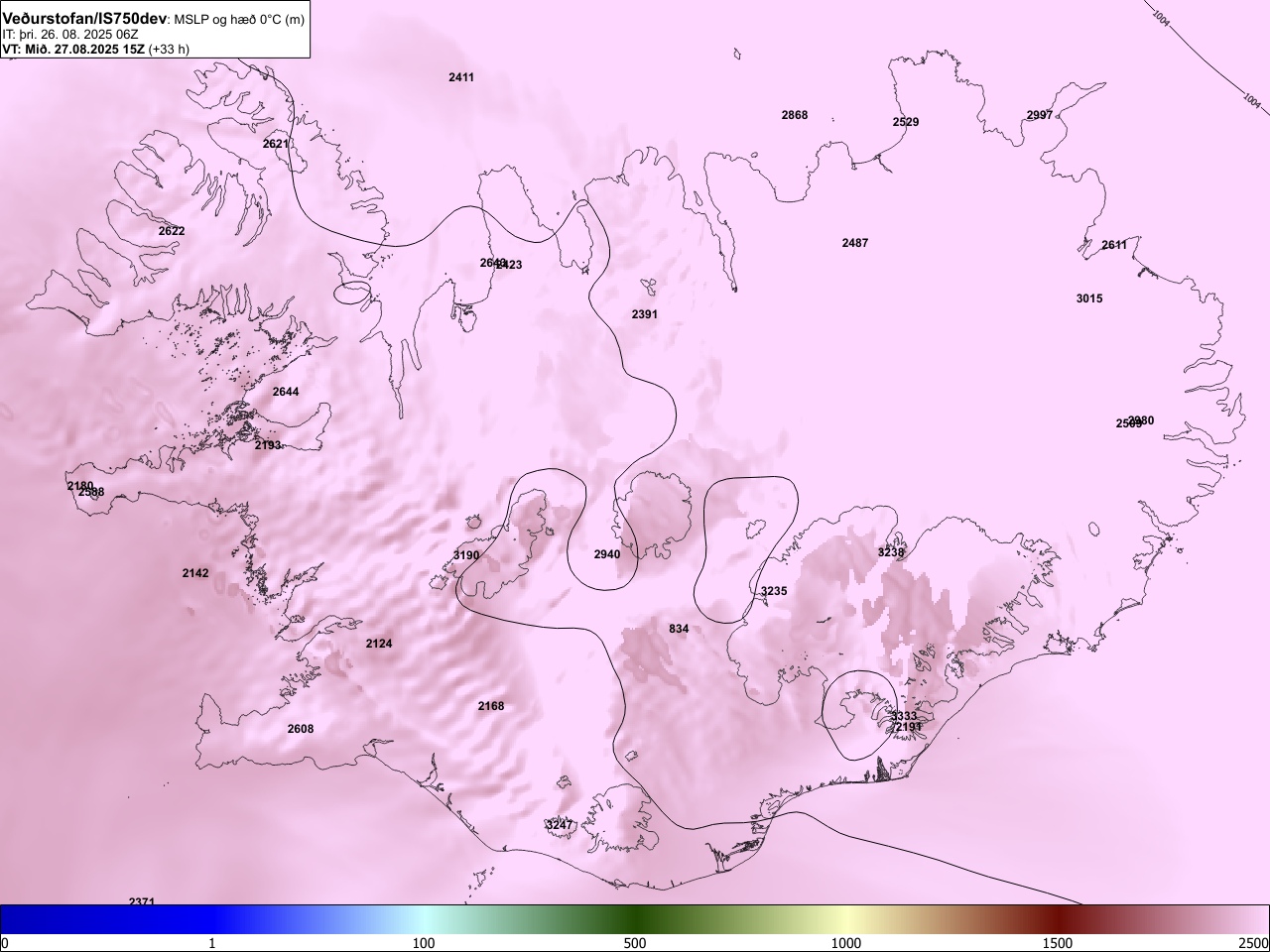The image size is (1270, 952).
Task: Click the color scale label 0
Action: click(x=5, y=942)
